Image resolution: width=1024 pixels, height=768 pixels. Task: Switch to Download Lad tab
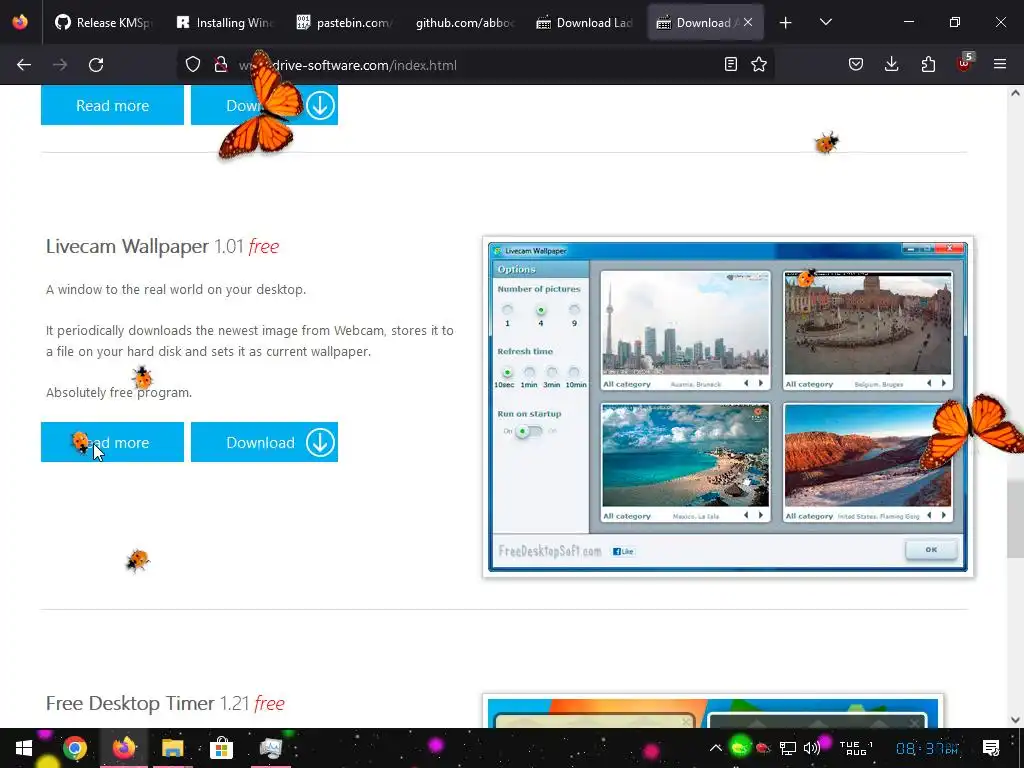tap(585, 23)
